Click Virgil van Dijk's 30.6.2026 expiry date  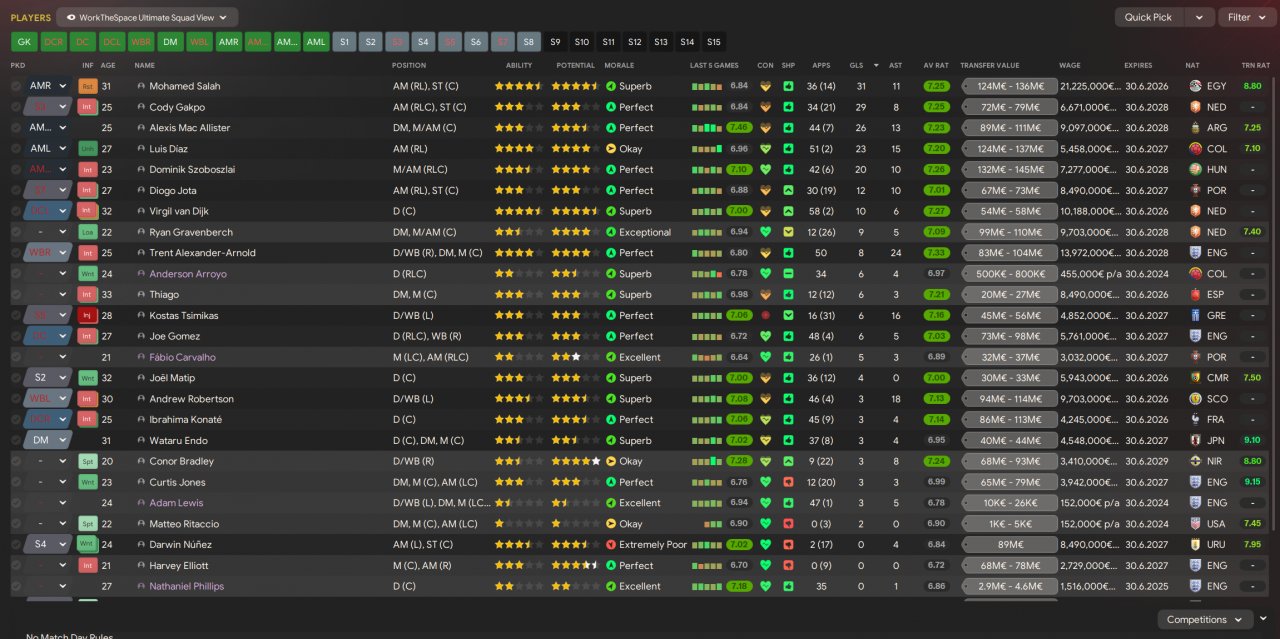(x=1146, y=211)
